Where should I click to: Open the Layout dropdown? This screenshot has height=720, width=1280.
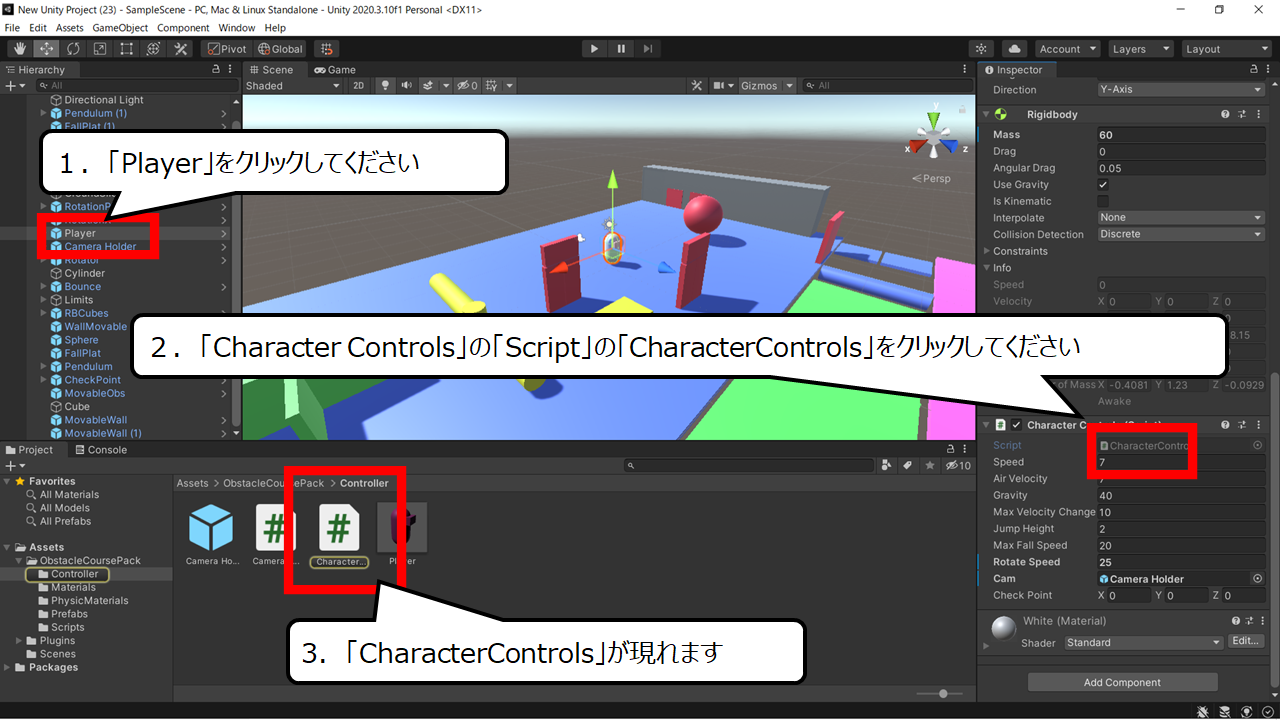point(1225,48)
